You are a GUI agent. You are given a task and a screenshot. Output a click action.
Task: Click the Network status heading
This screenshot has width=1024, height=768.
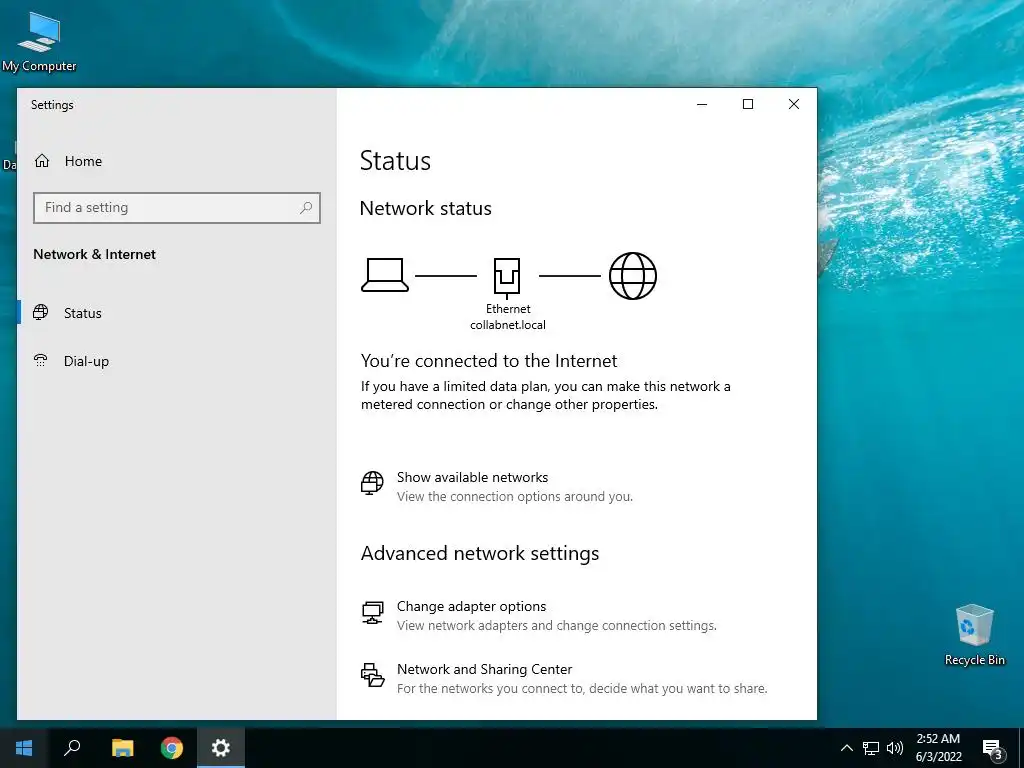point(426,208)
